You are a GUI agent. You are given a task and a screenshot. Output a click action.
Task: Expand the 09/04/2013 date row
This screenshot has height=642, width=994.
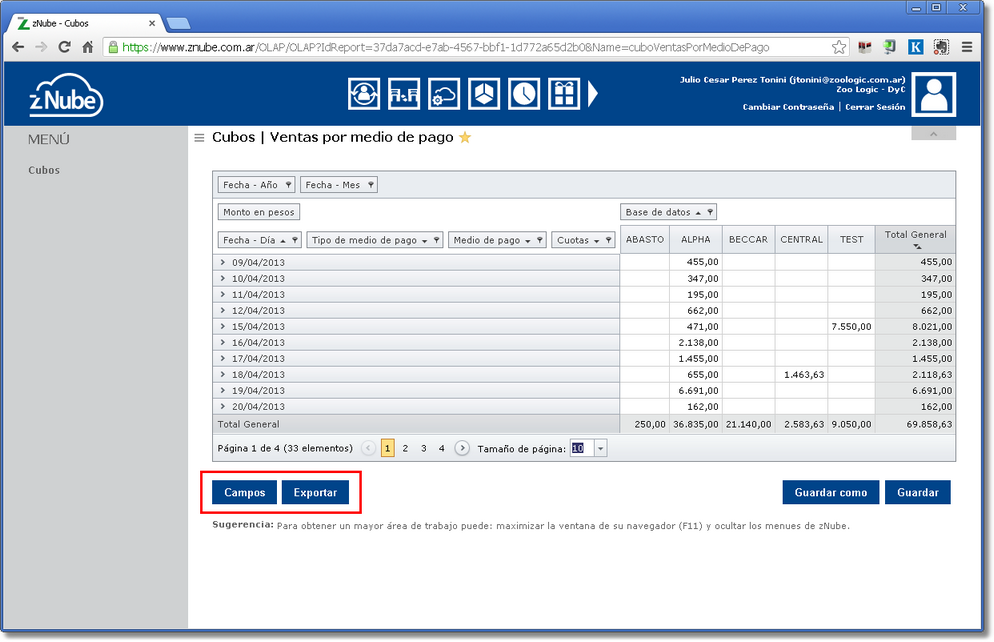click(x=223, y=262)
